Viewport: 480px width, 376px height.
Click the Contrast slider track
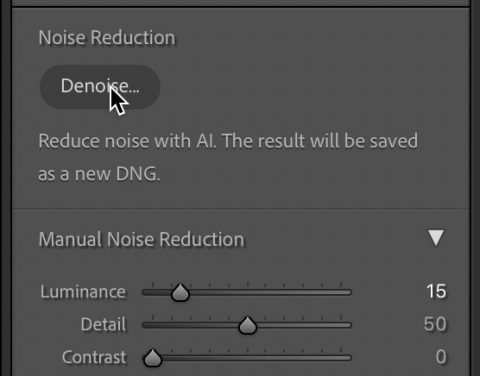247,358
